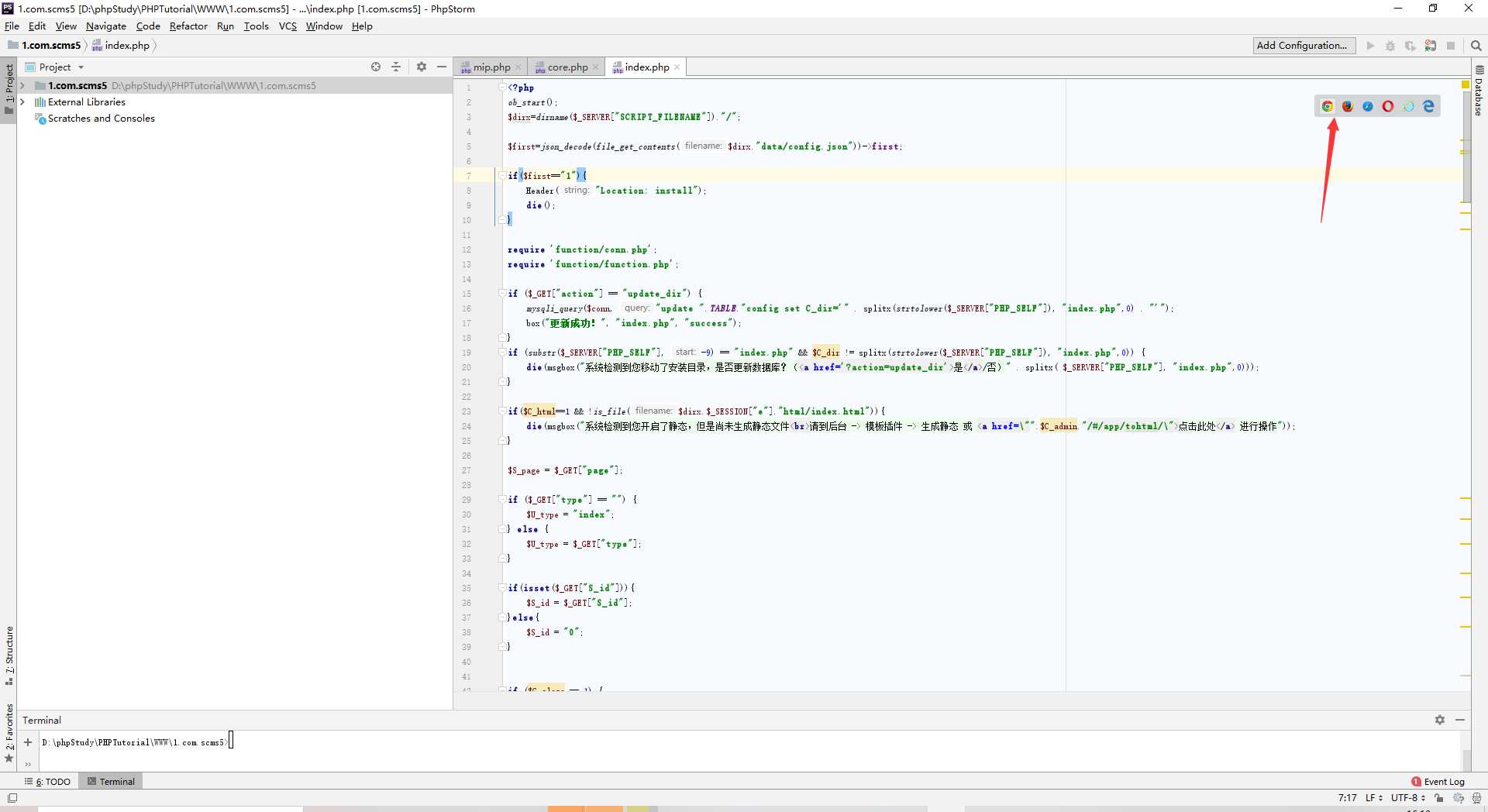This screenshot has height=812, width=1488.
Task: Collapse all in Project panel
Action: click(396, 67)
